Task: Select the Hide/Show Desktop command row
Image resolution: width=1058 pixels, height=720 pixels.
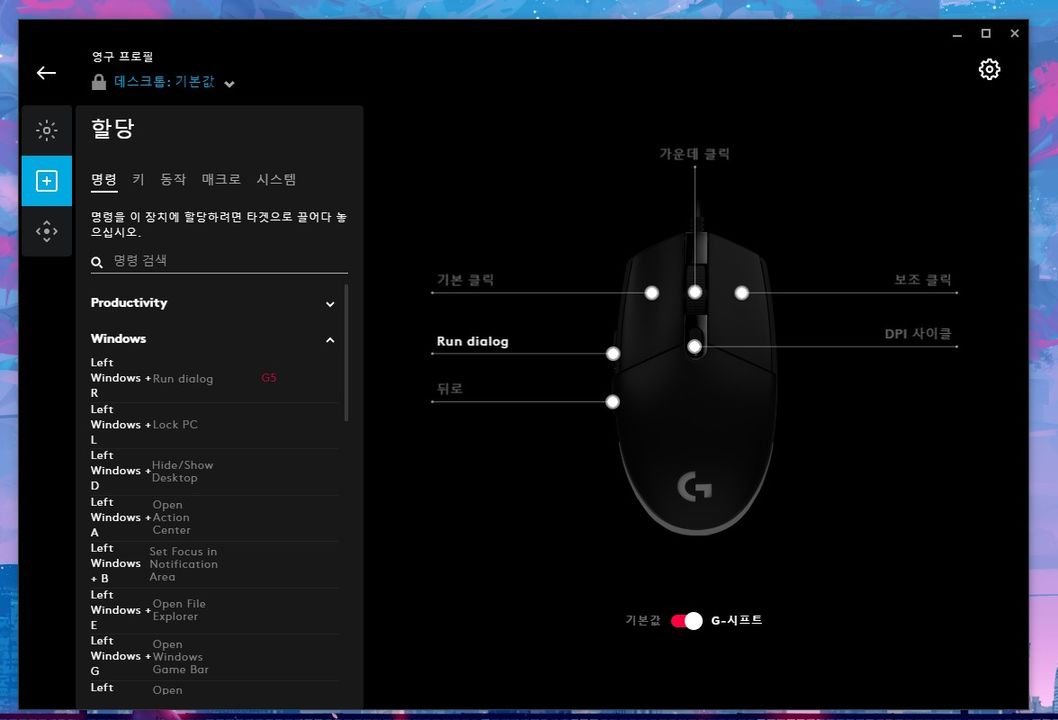Action: pyautogui.click(x=215, y=471)
